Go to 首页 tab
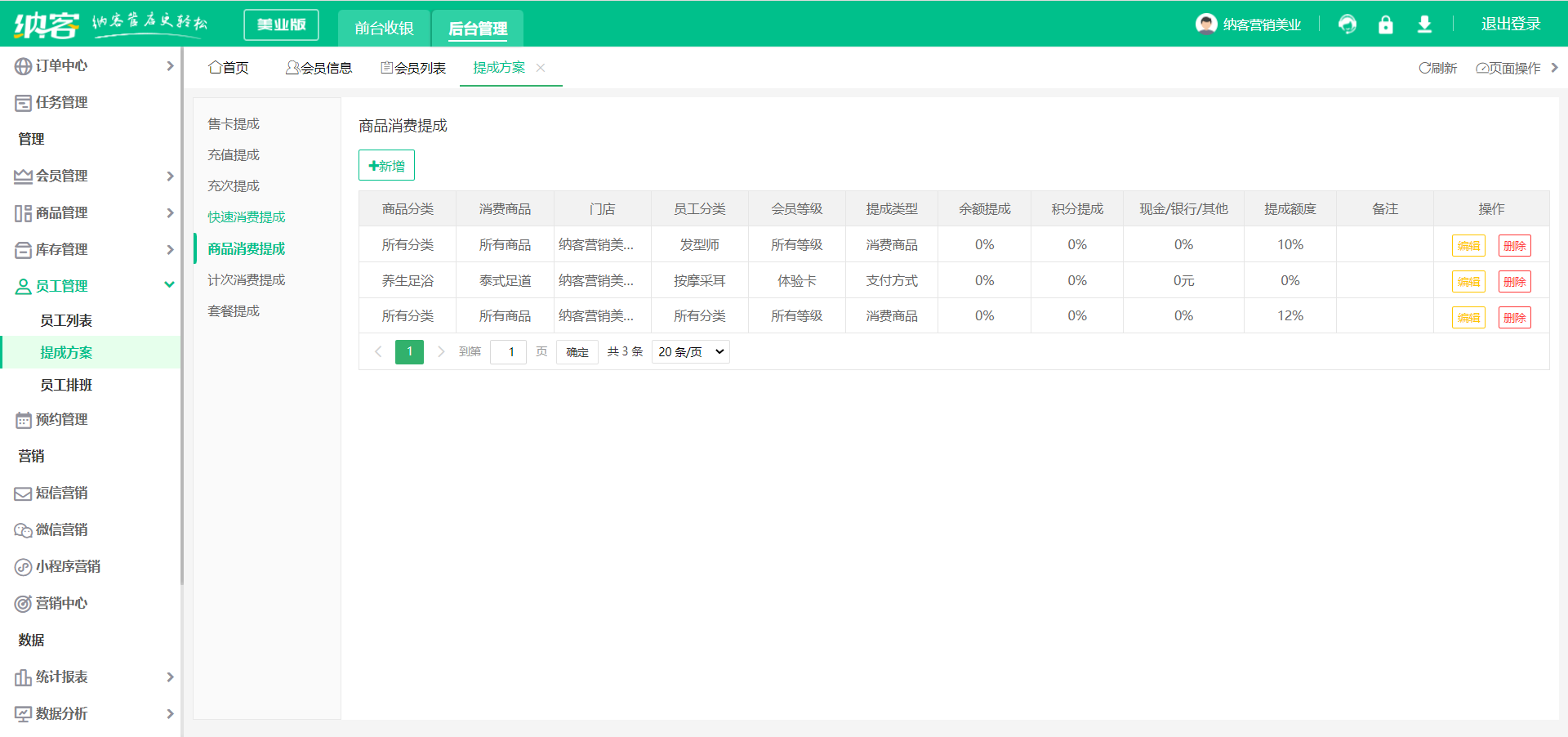This screenshot has height=737, width=1568. 229,68
